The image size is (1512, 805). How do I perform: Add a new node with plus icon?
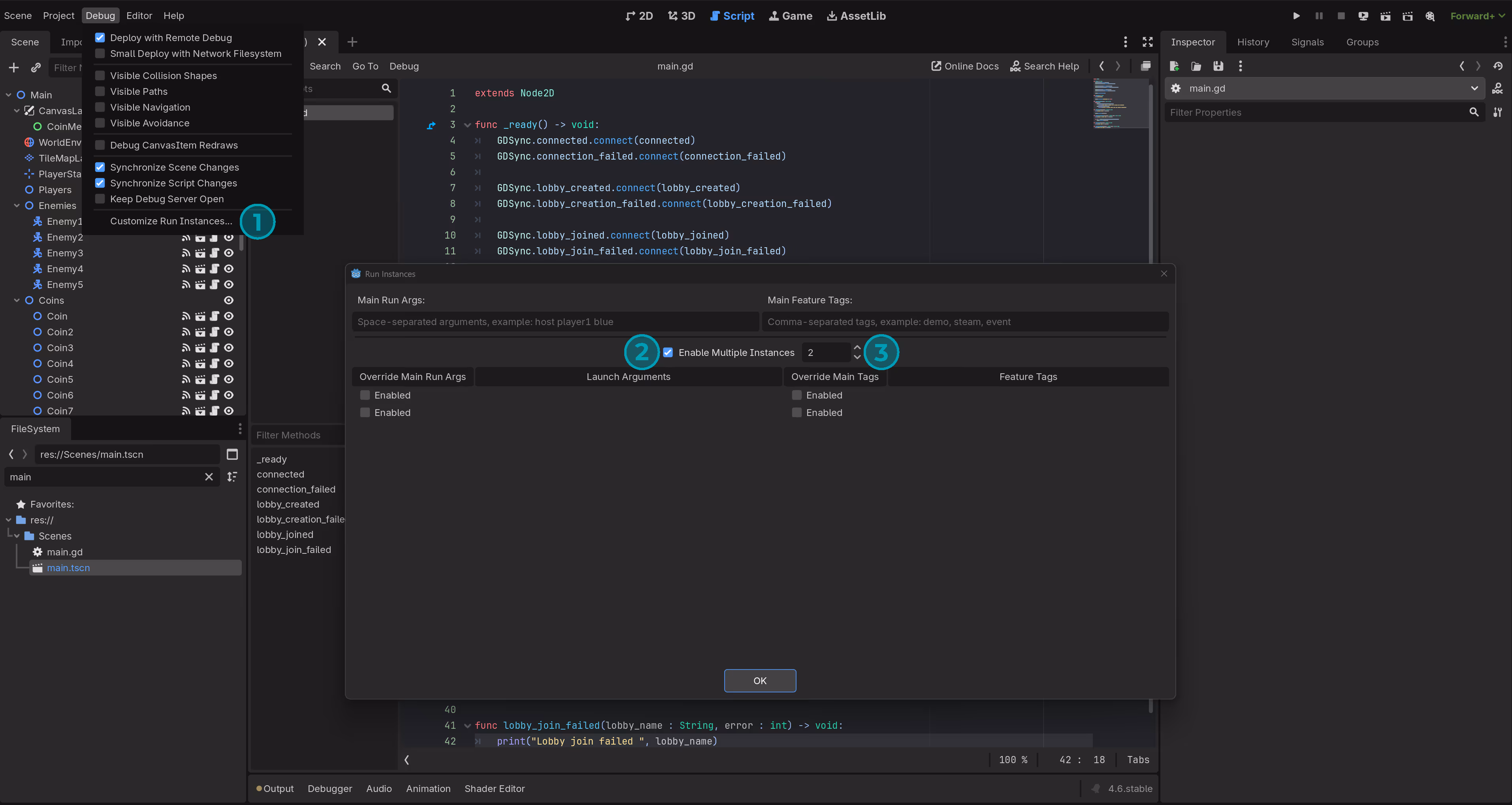pos(13,68)
